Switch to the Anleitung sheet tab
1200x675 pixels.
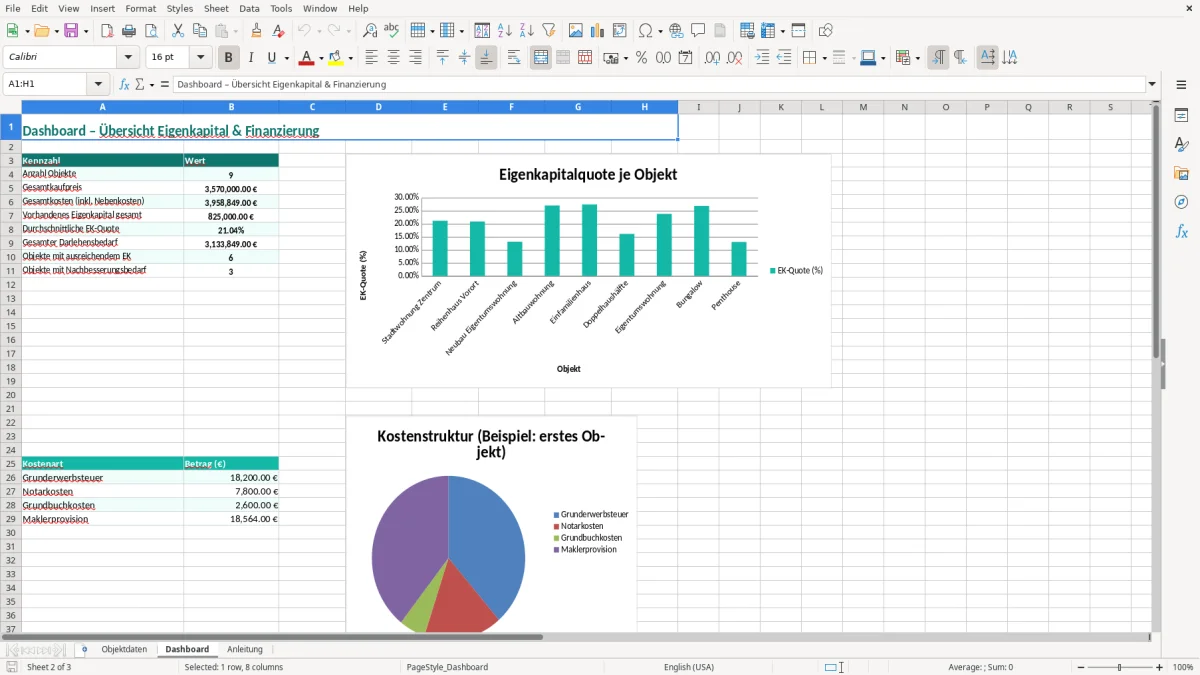click(x=245, y=649)
